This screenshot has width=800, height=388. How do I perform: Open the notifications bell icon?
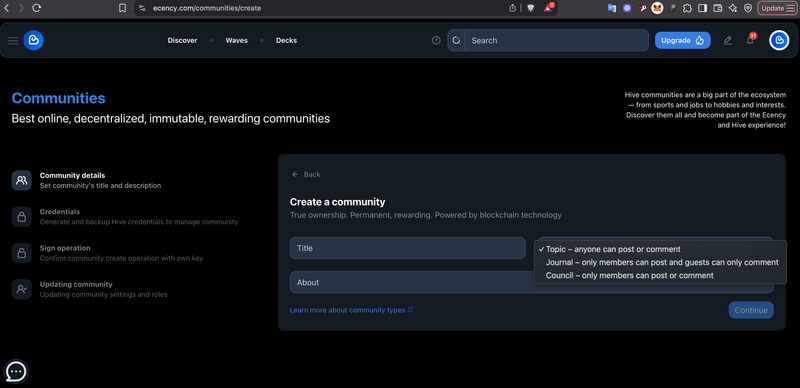coord(750,40)
